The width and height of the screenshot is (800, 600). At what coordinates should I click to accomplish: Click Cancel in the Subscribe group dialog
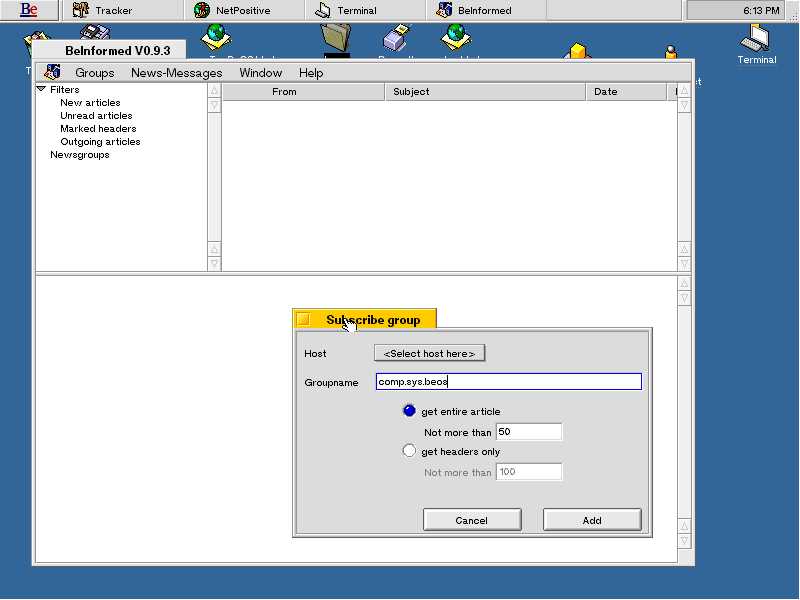(x=472, y=520)
